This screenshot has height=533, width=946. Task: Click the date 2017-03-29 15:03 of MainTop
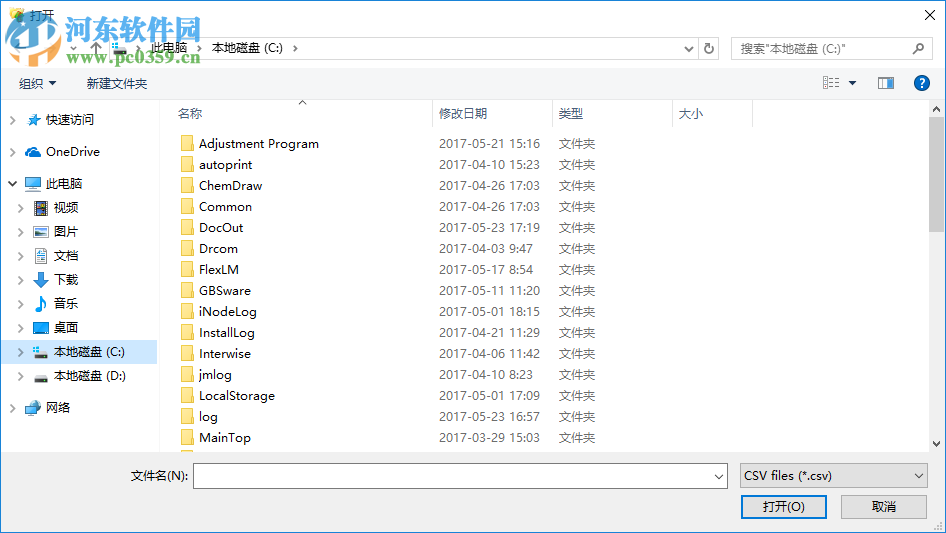[x=489, y=438]
